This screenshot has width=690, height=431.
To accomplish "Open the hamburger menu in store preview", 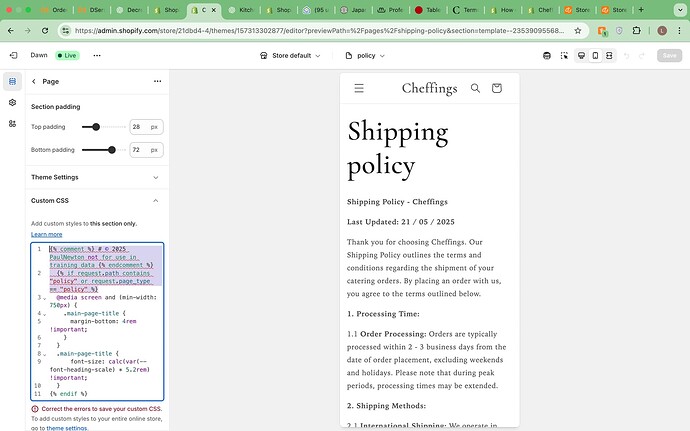I will [359, 88].
